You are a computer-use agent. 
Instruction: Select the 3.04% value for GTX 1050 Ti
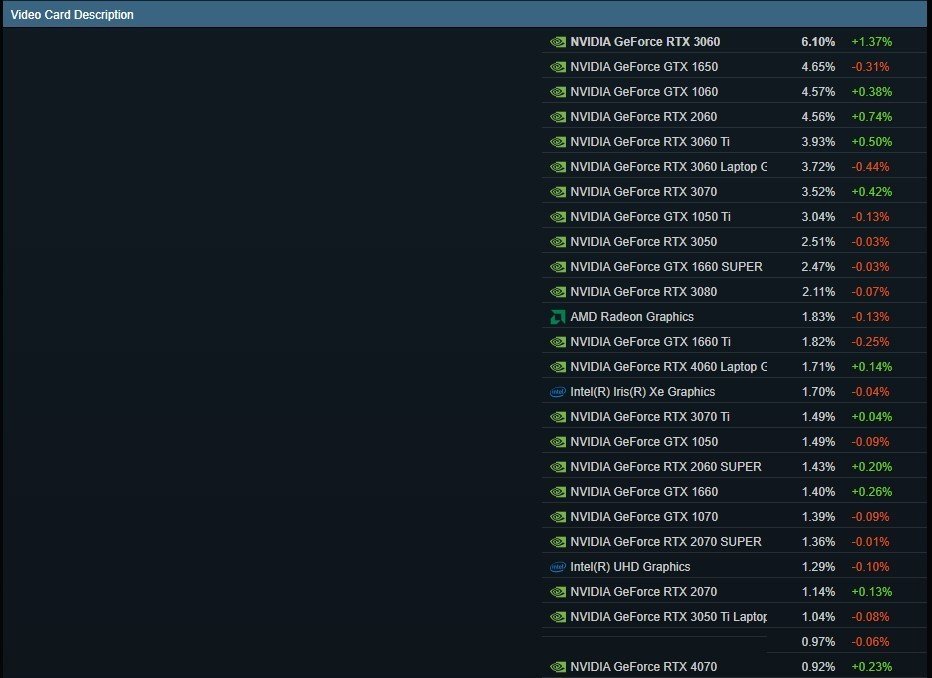click(818, 216)
